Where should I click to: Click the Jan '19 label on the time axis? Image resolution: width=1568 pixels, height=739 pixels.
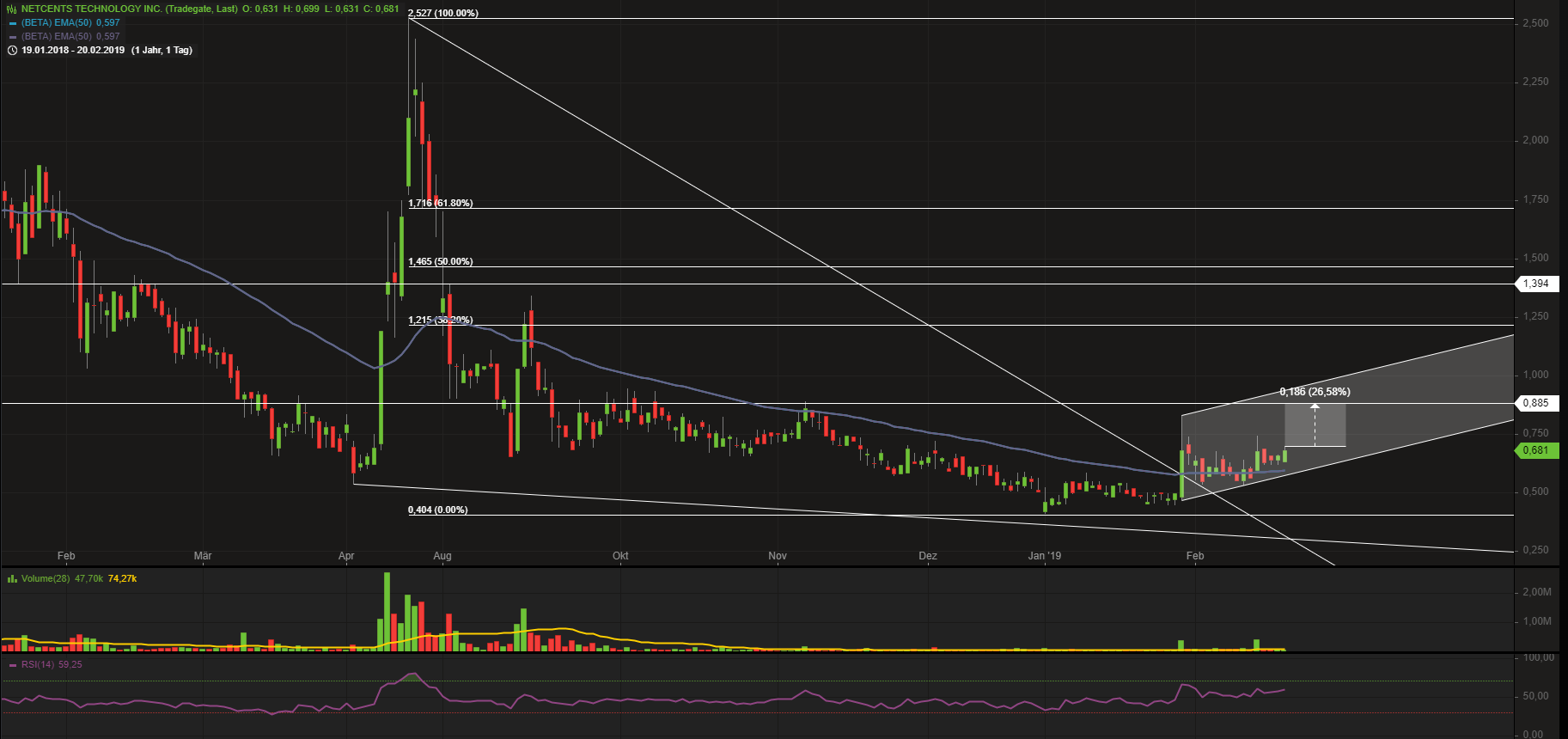1045,556
